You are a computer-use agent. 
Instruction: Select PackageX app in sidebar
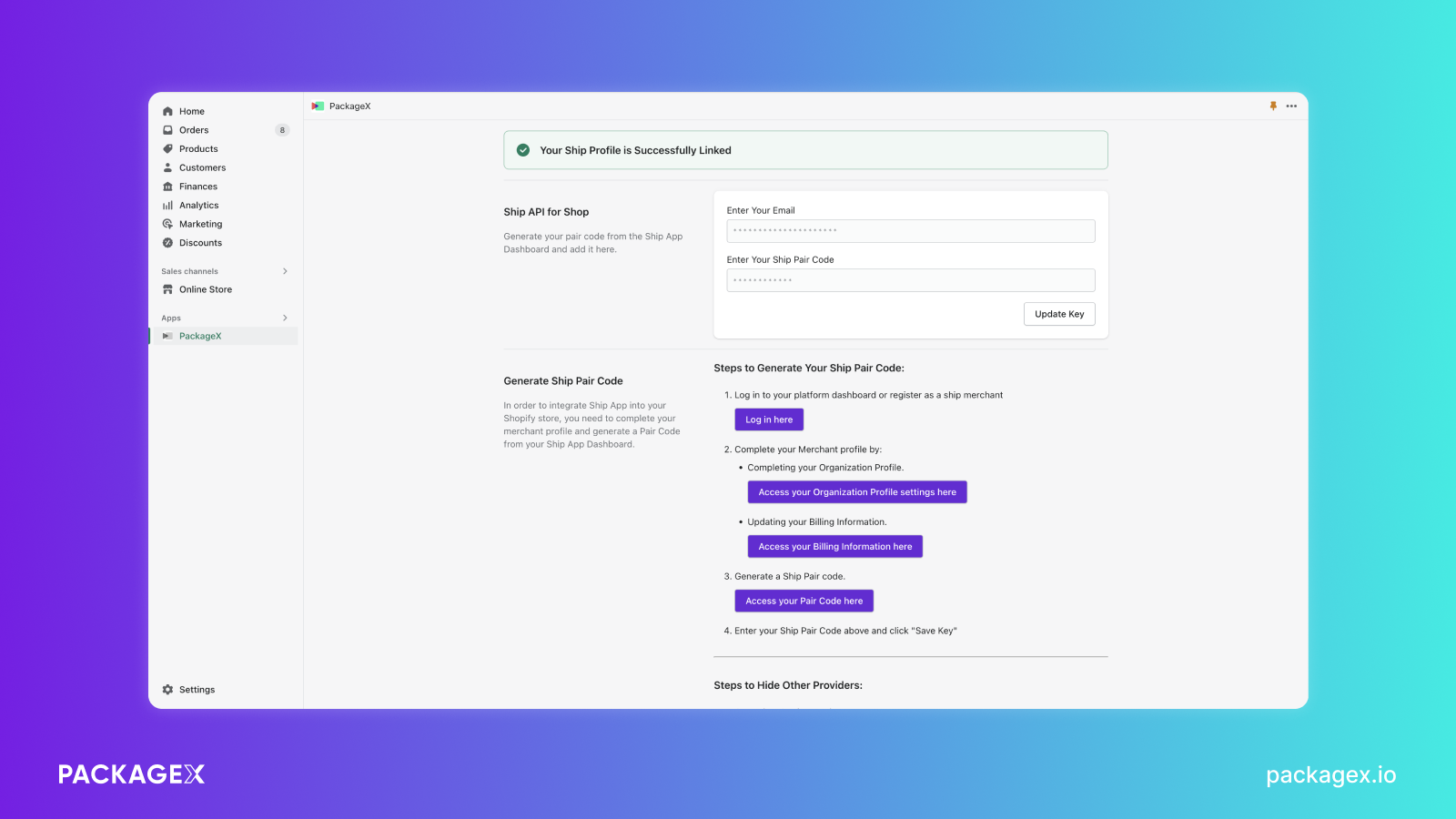(x=224, y=336)
